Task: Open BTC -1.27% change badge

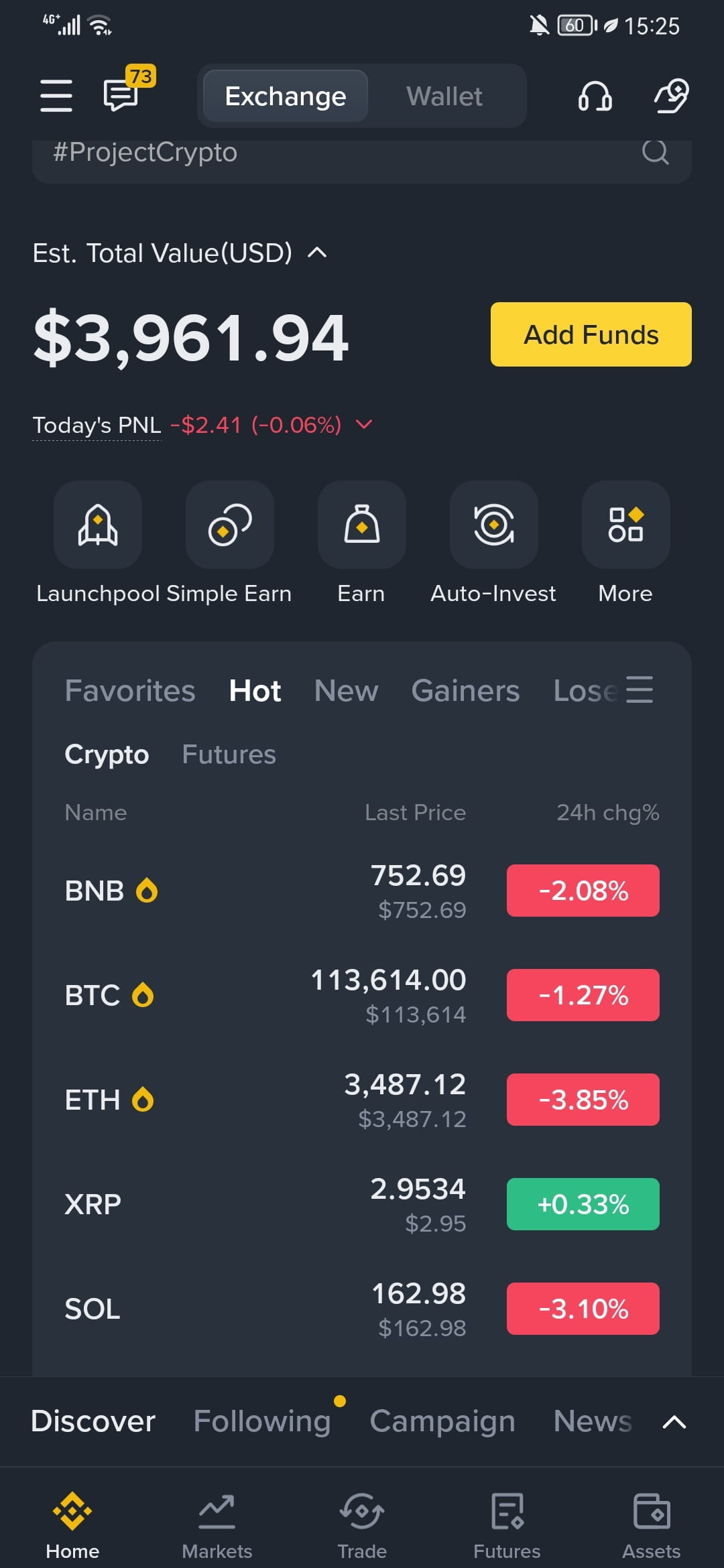Action: (x=583, y=995)
